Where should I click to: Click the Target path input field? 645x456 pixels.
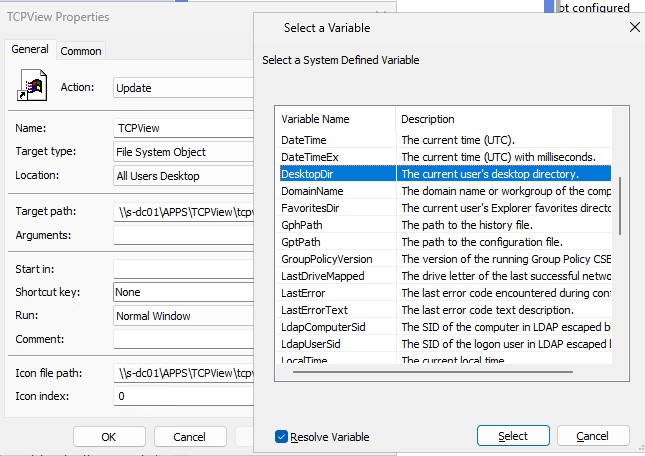pyautogui.click(x=183, y=212)
